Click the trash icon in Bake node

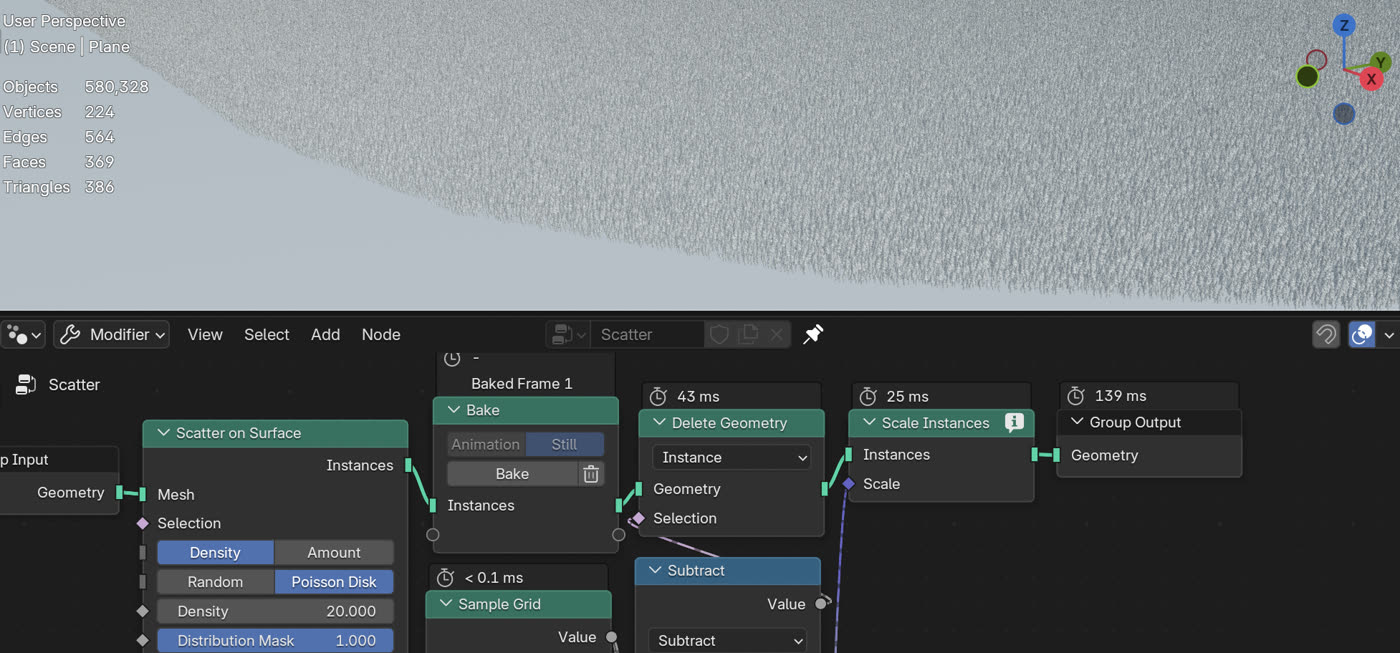[591, 474]
